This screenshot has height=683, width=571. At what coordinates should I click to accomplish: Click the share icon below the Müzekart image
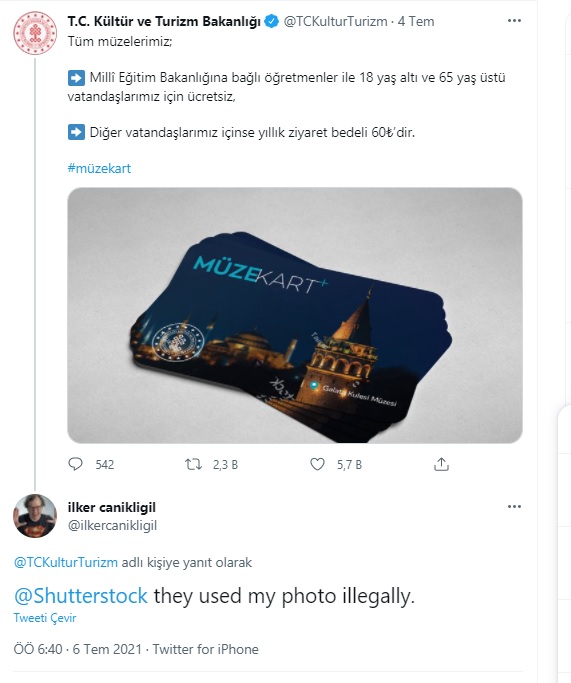(441, 464)
